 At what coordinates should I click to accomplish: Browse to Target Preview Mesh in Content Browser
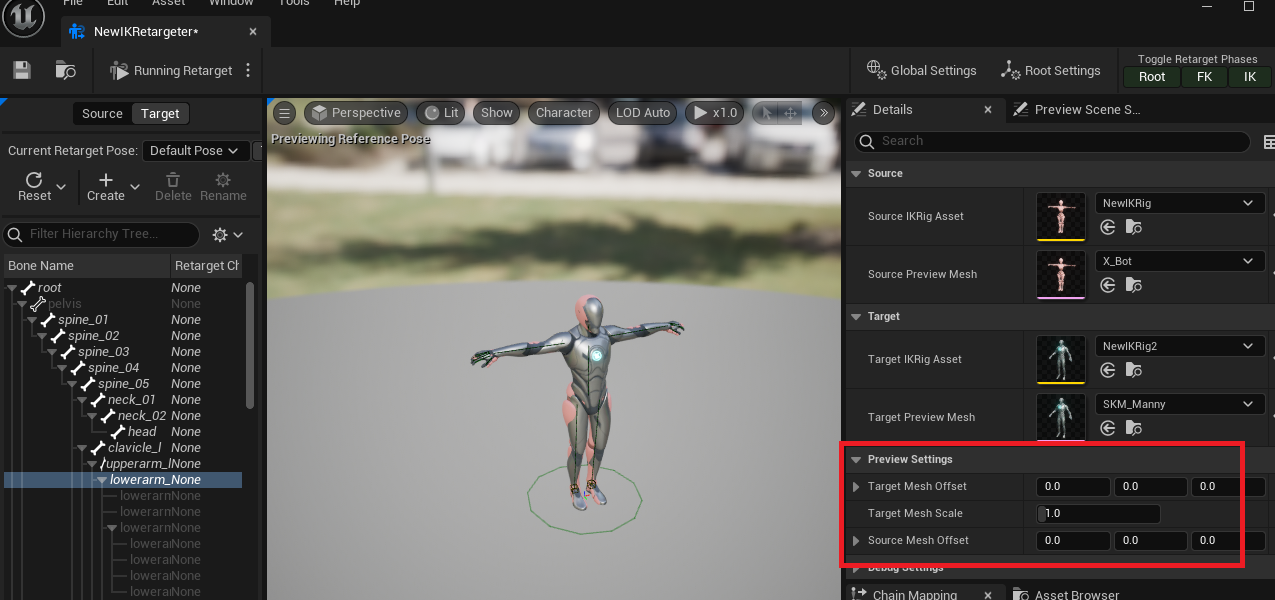coord(1133,429)
